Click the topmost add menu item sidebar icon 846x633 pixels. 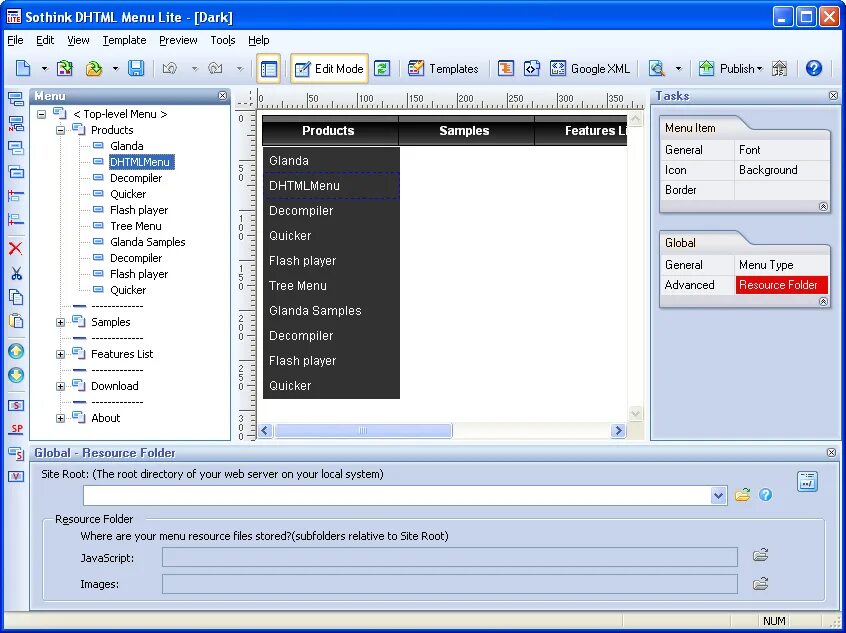pyautogui.click(x=16, y=99)
